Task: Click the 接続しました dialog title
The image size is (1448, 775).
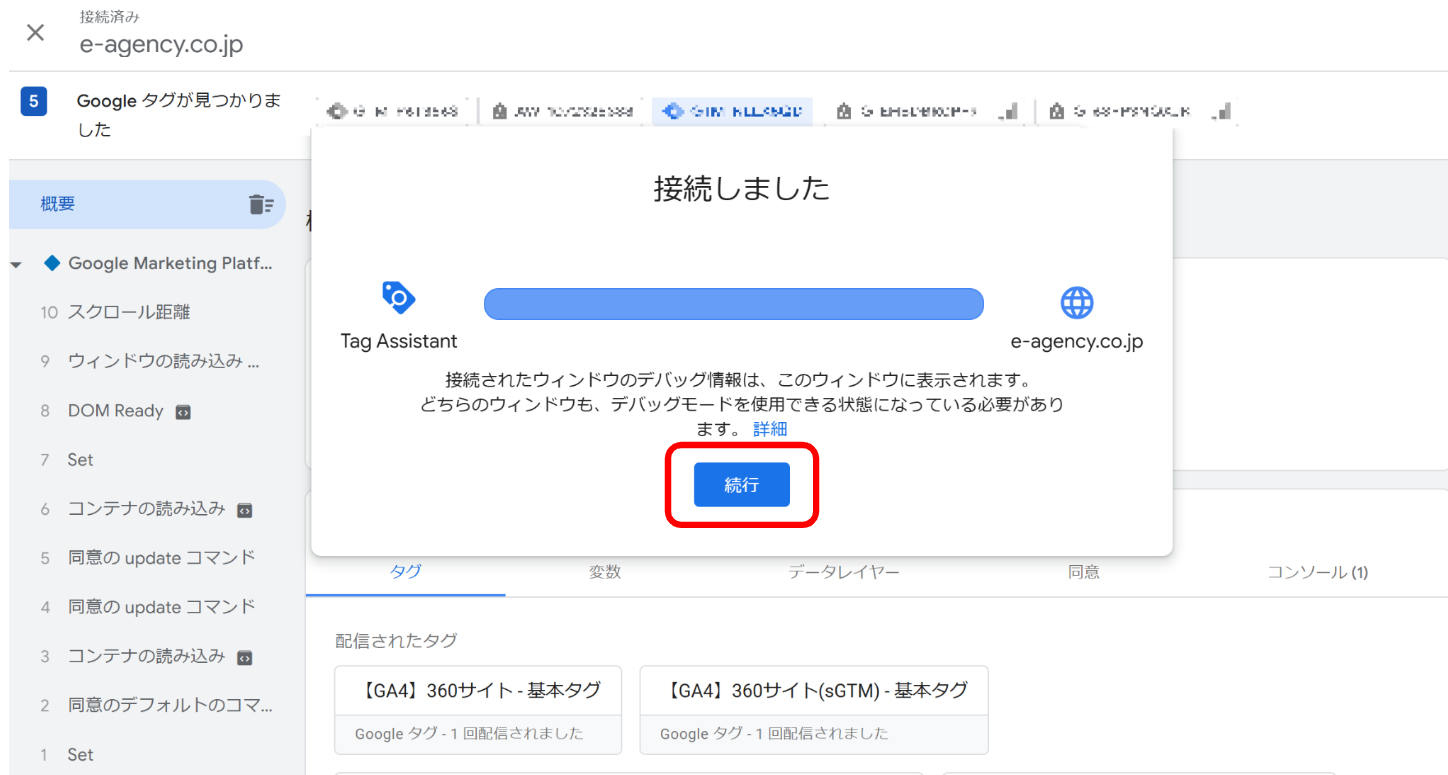Action: coord(742,188)
